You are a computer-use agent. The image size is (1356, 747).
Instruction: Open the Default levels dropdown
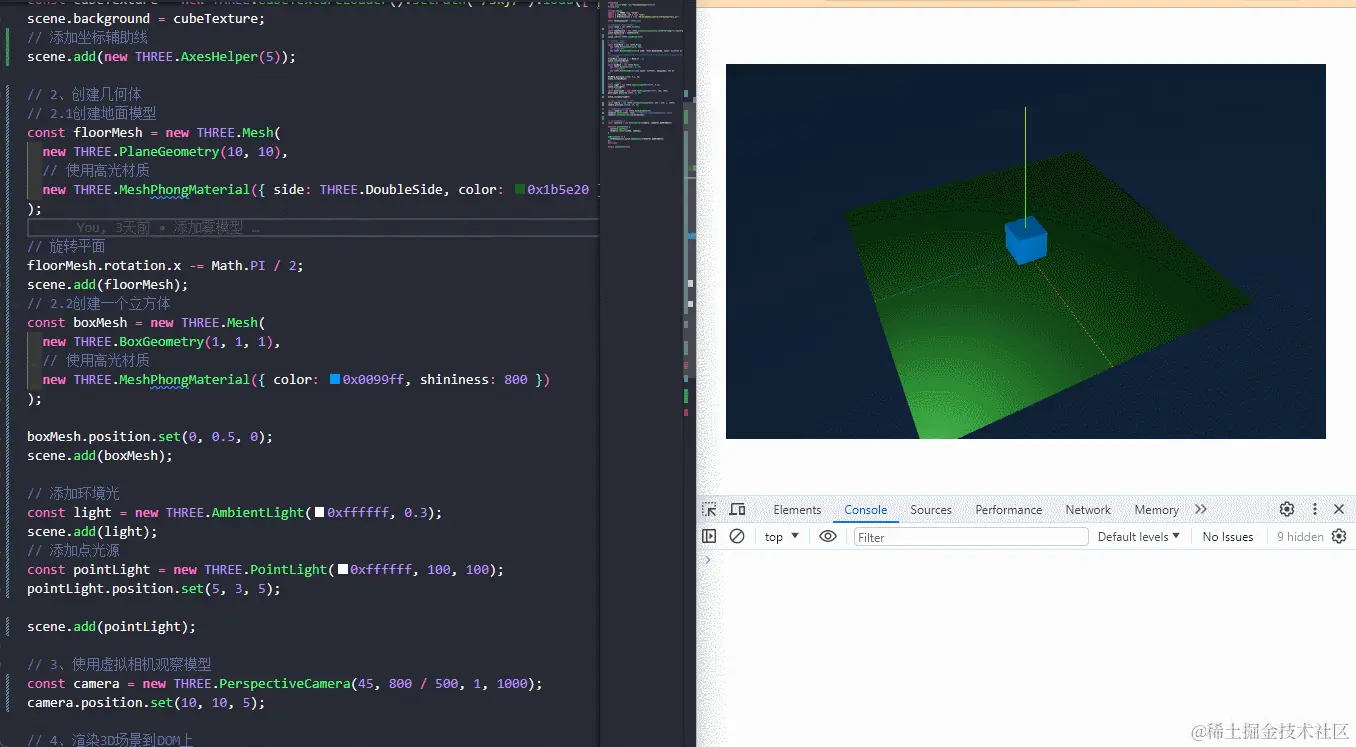(x=1138, y=537)
